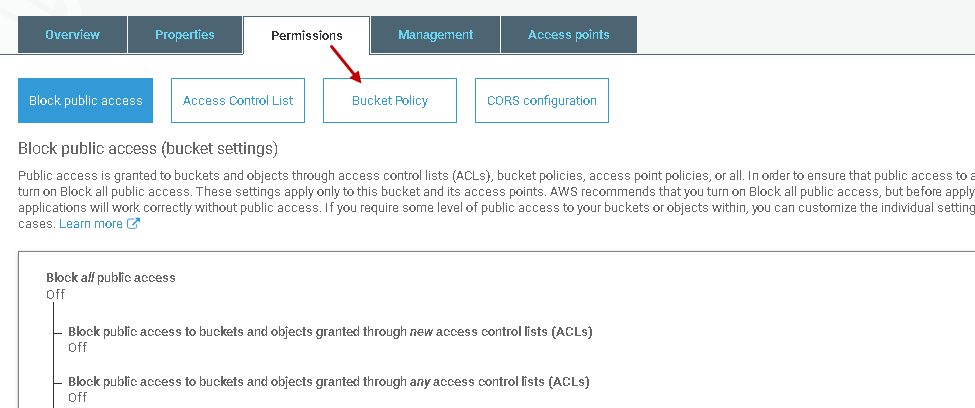
Task: Click the 'Block all public access' setting label
Action: coord(111,277)
